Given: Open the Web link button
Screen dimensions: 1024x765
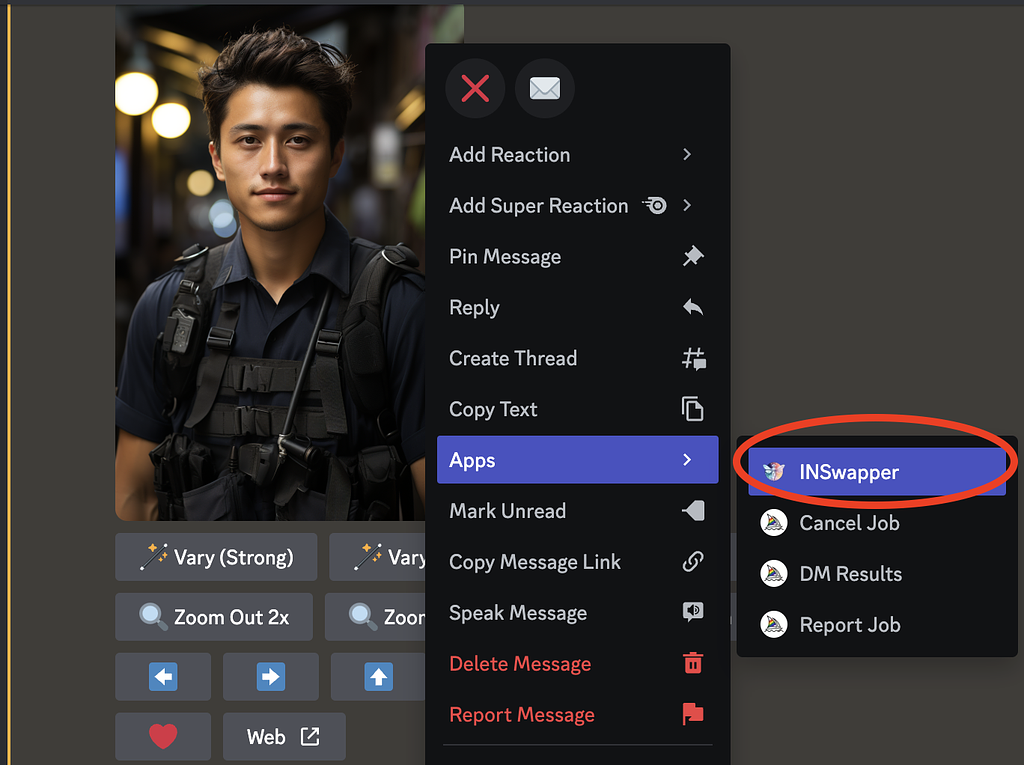Looking at the screenshot, I should [283, 736].
